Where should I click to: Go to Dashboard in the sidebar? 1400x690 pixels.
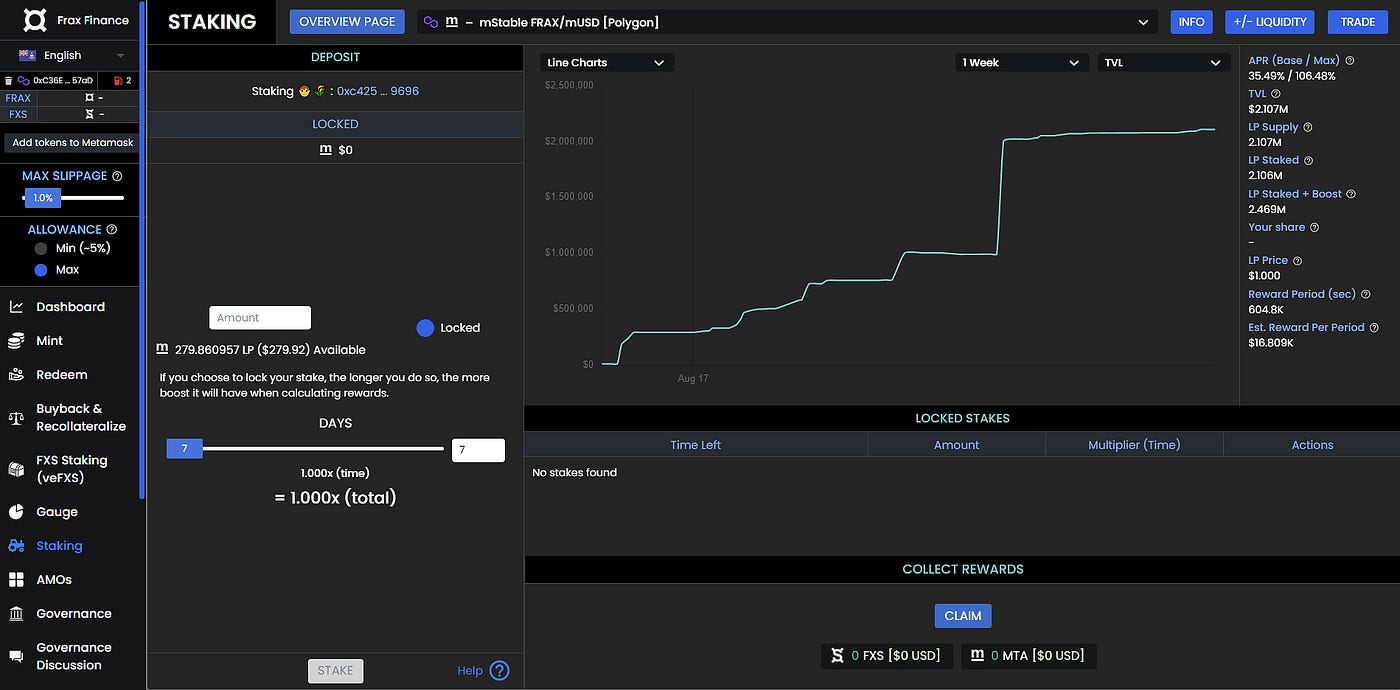(70, 307)
